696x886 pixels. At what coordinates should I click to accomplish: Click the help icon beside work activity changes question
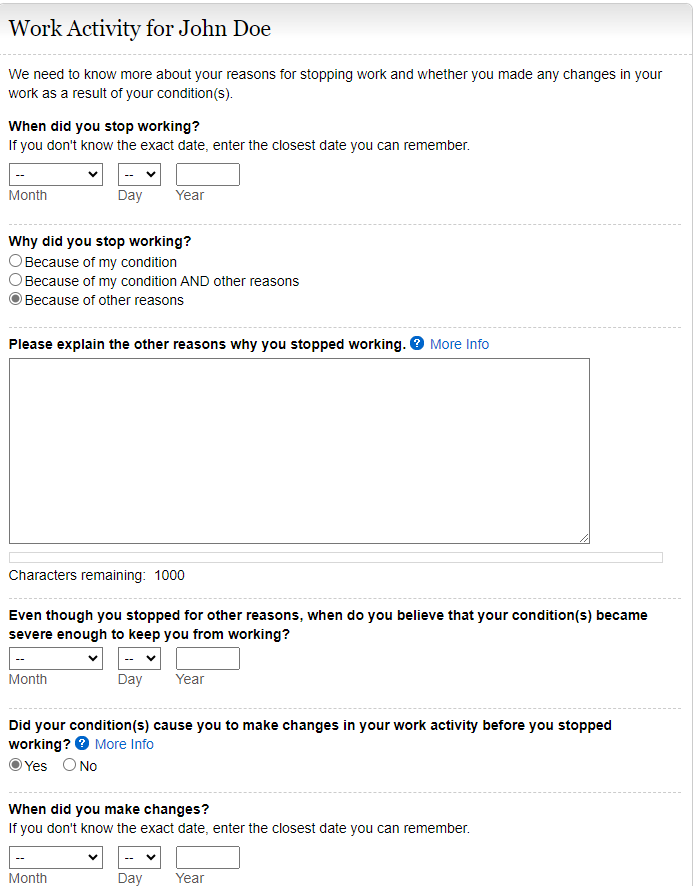(82, 744)
